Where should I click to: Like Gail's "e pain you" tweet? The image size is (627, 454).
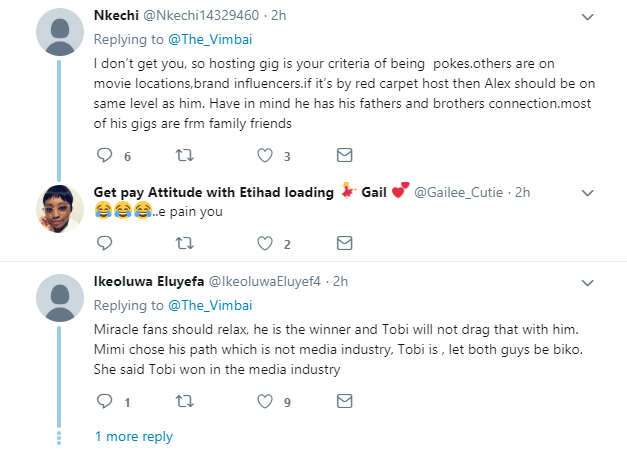pyautogui.click(x=265, y=243)
